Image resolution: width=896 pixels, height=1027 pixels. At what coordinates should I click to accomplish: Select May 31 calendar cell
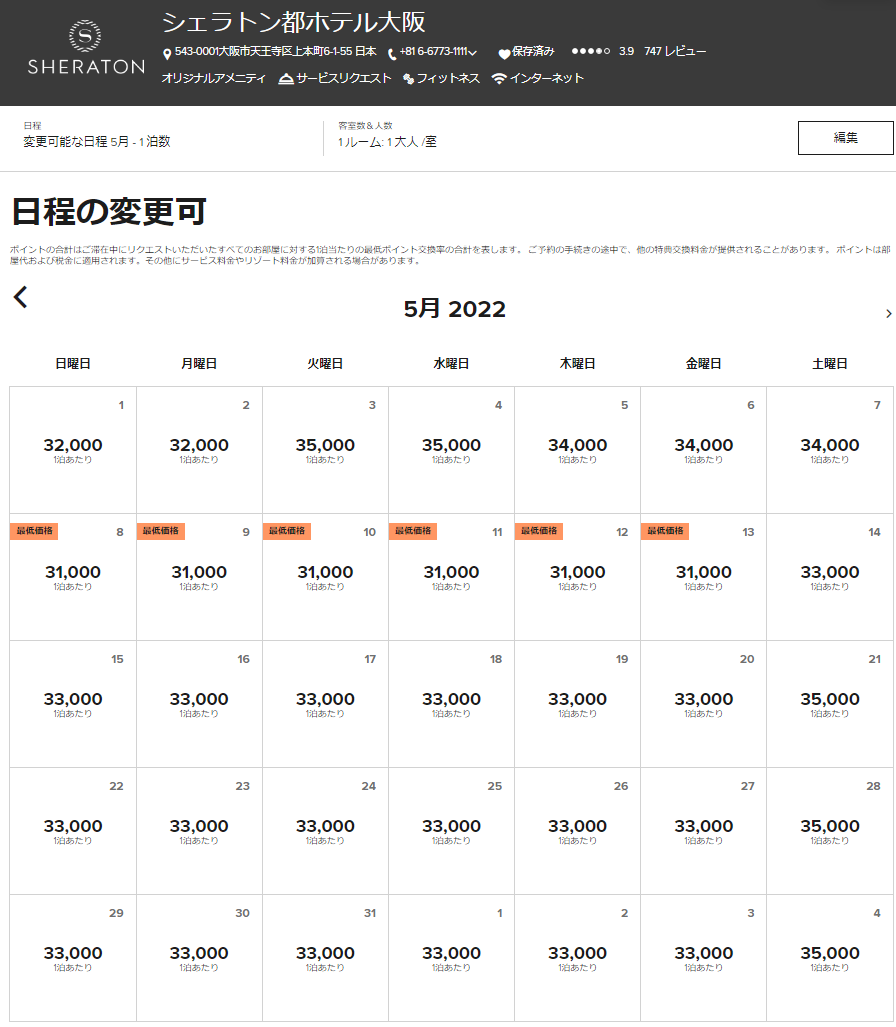[325, 957]
